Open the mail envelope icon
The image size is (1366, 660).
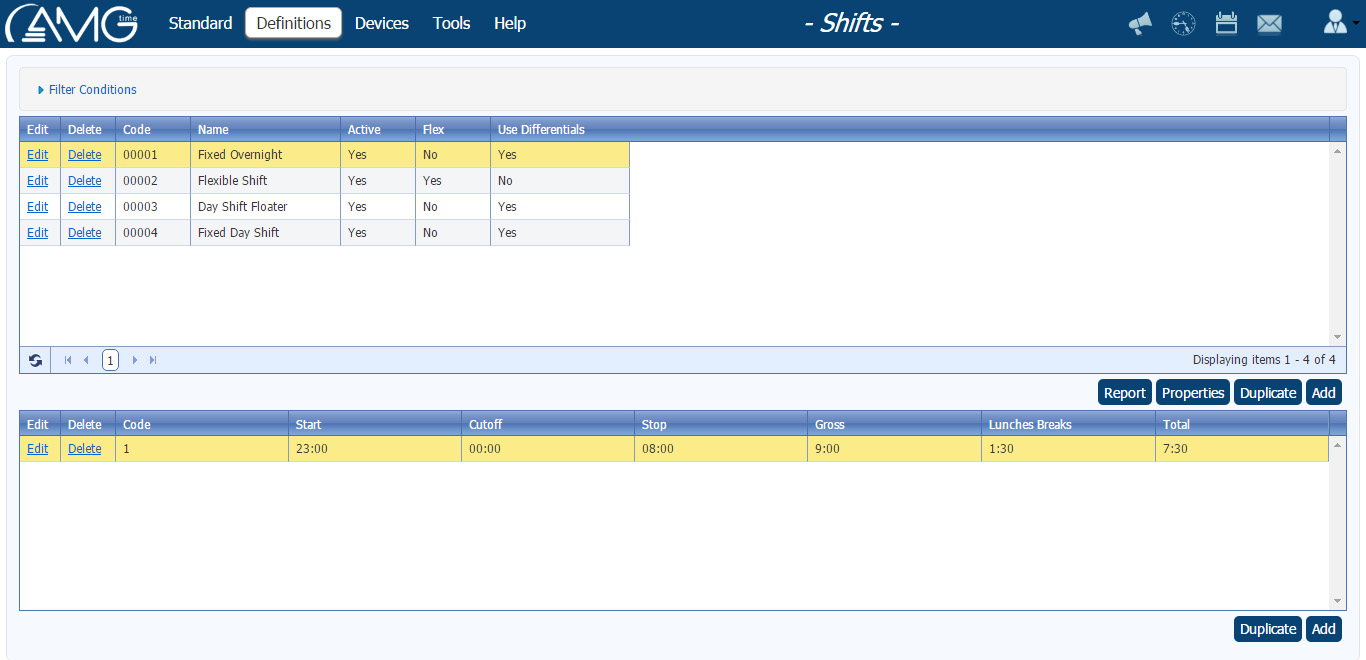[1269, 23]
